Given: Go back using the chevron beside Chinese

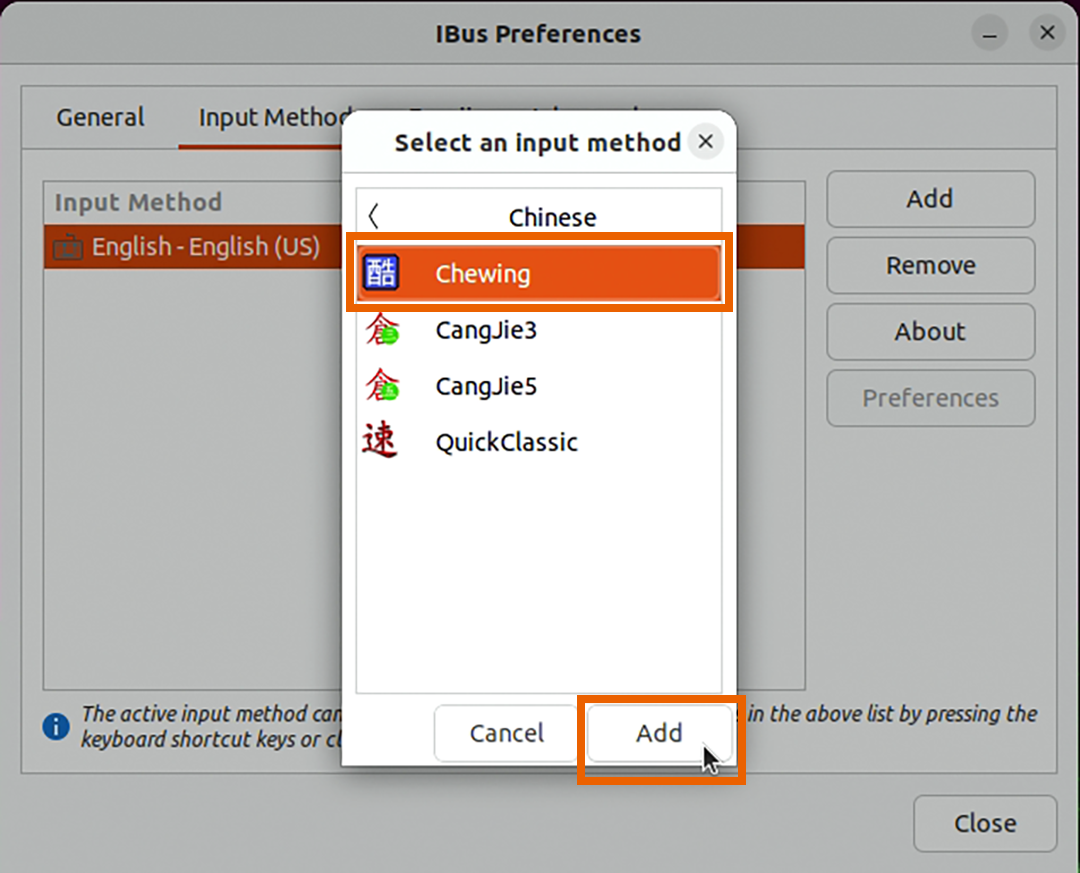Looking at the screenshot, I should [374, 216].
